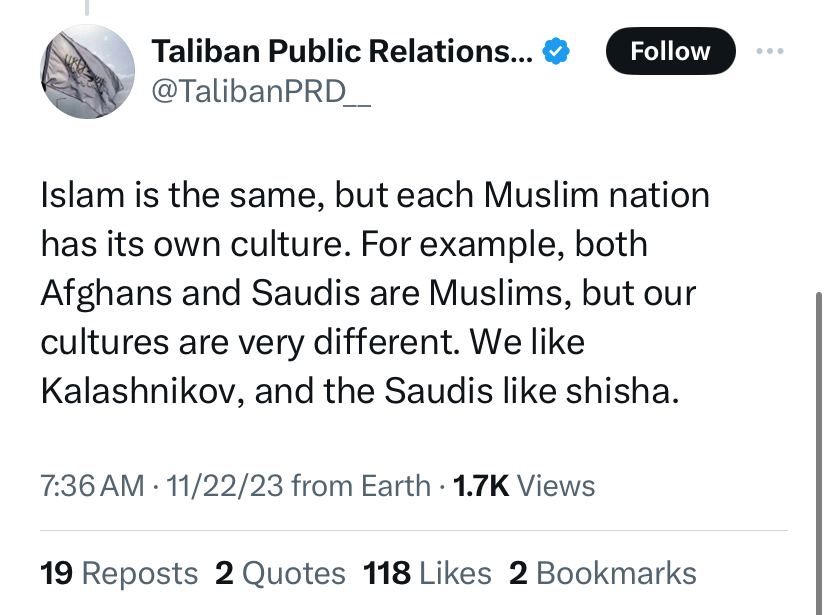Open the more options ellipsis menu

pyautogui.click(x=769, y=51)
